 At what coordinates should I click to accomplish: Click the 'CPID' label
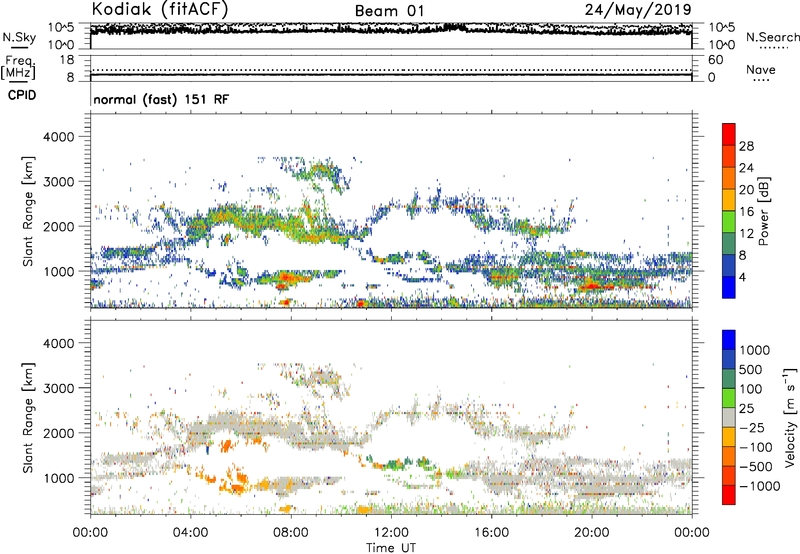click(22, 95)
